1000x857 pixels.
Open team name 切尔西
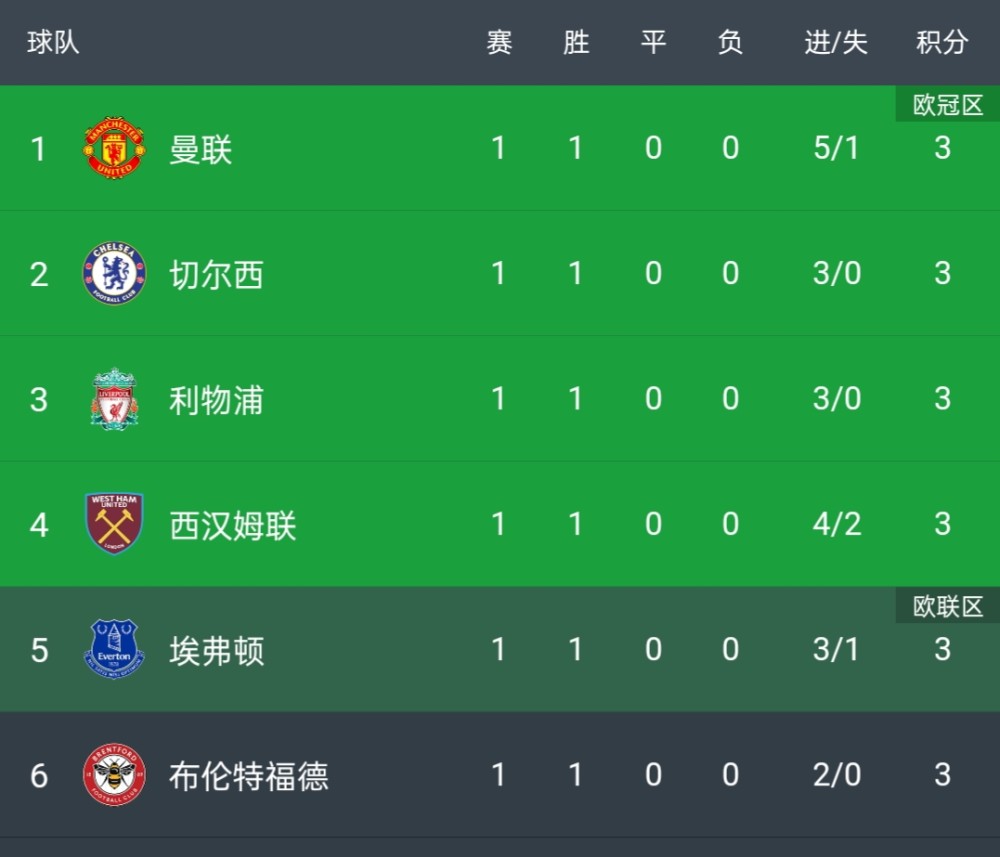click(216, 275)
